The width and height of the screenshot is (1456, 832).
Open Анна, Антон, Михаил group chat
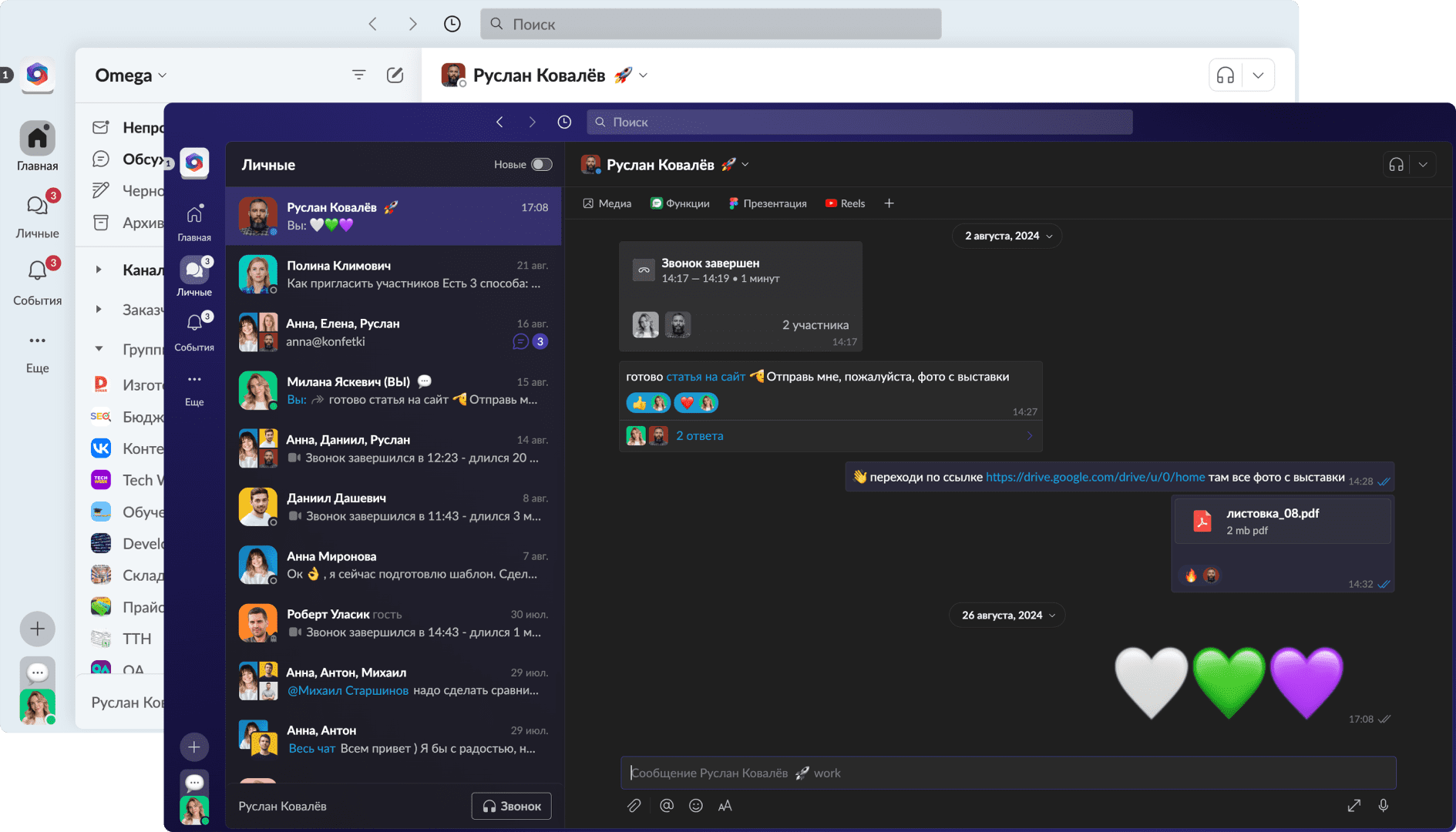point(394,682)
